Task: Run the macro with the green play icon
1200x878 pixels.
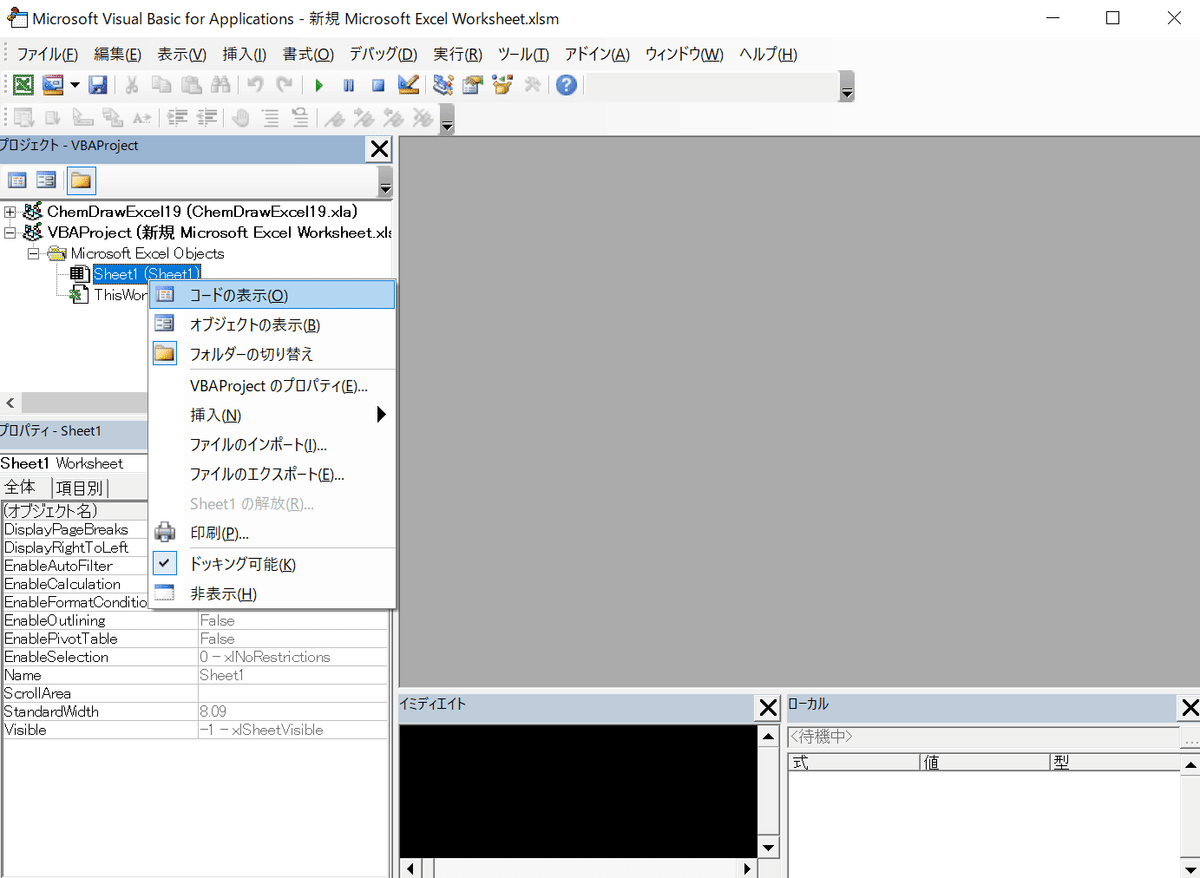Action: 319,85
